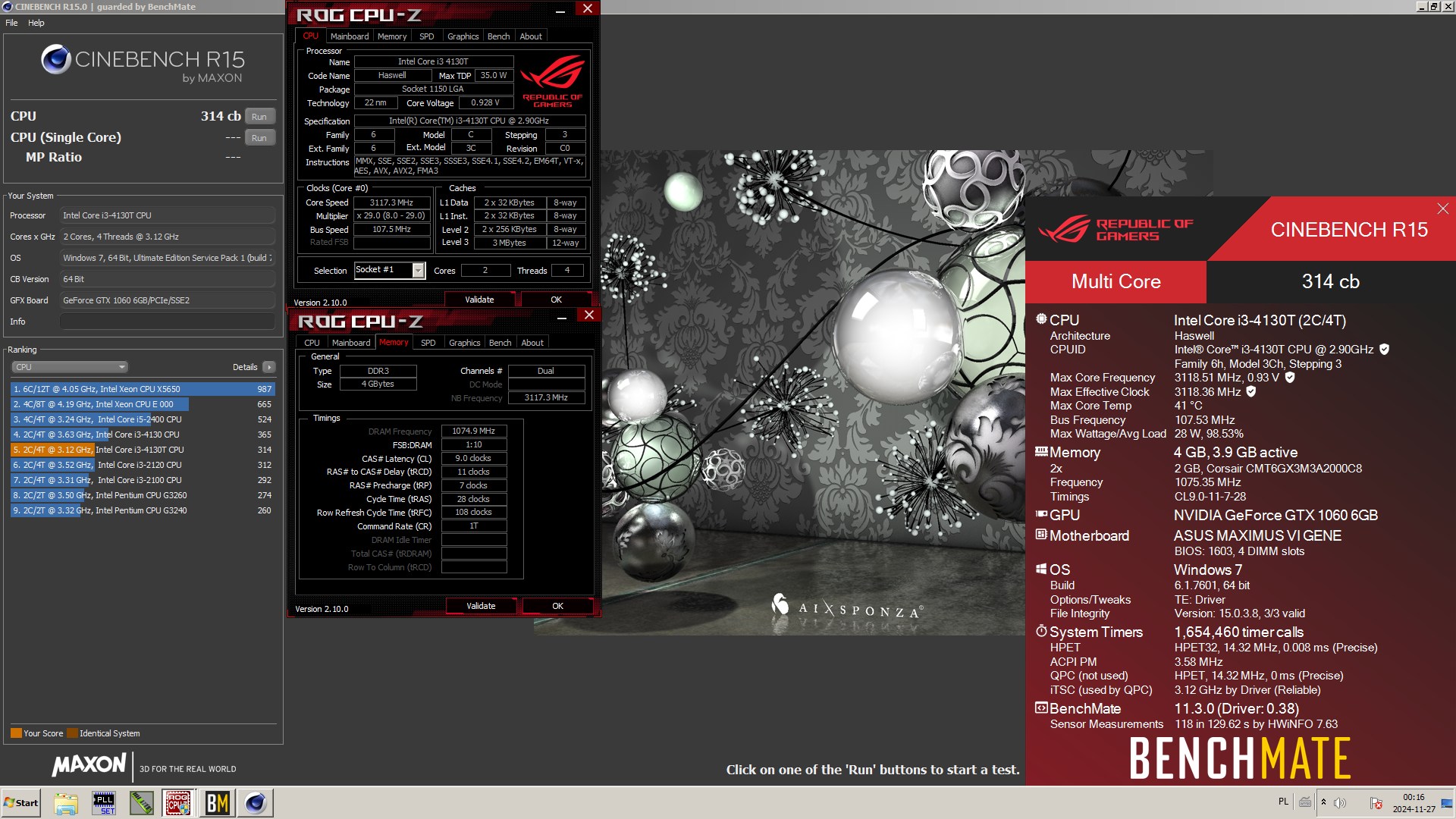Click Your Score orange legend swatch
Image resolution: width=1456 pixels, height=819 pixels.
pos(16,733)
